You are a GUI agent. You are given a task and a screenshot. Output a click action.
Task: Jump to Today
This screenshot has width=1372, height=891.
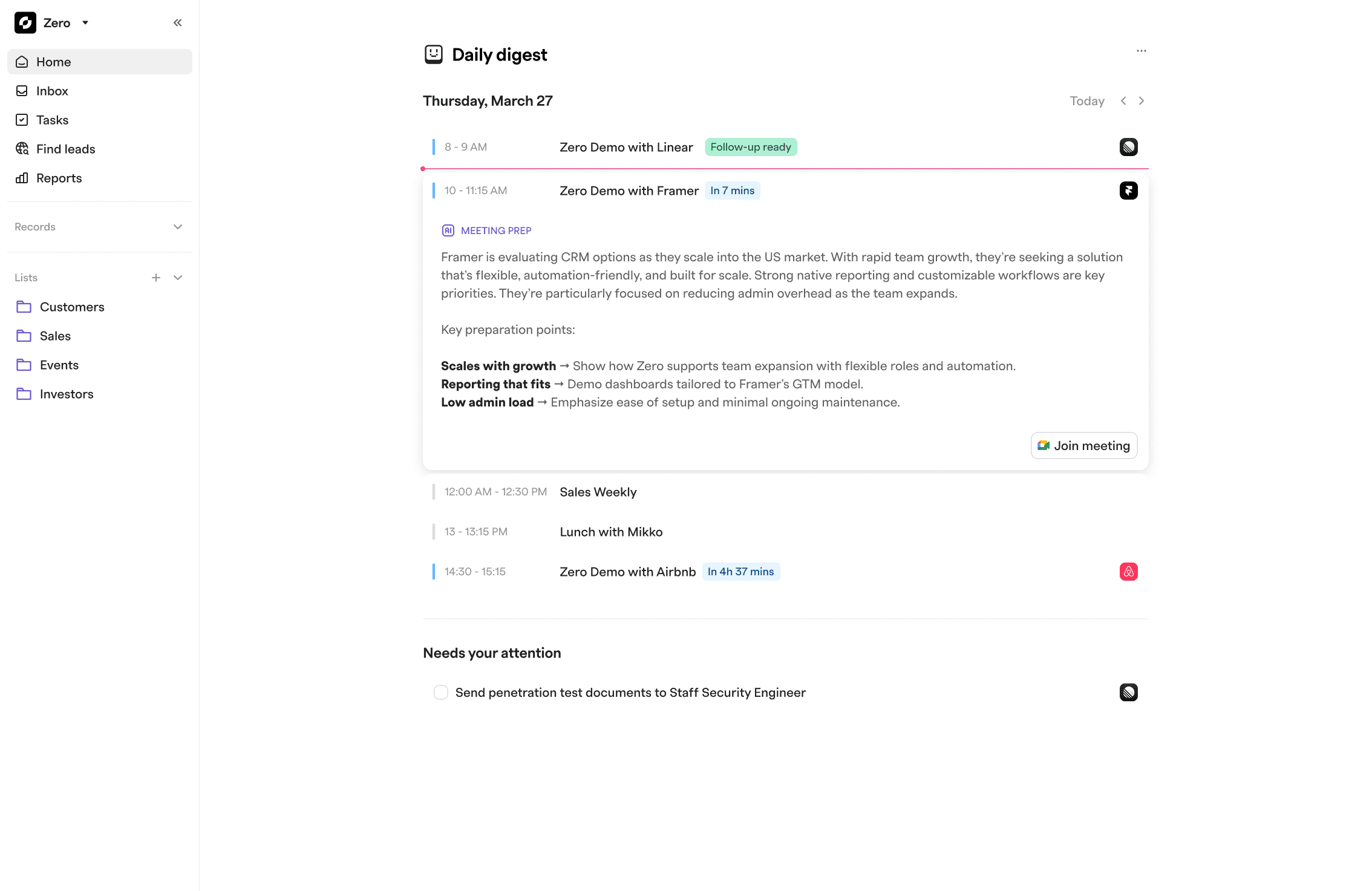pos(1087,101)
